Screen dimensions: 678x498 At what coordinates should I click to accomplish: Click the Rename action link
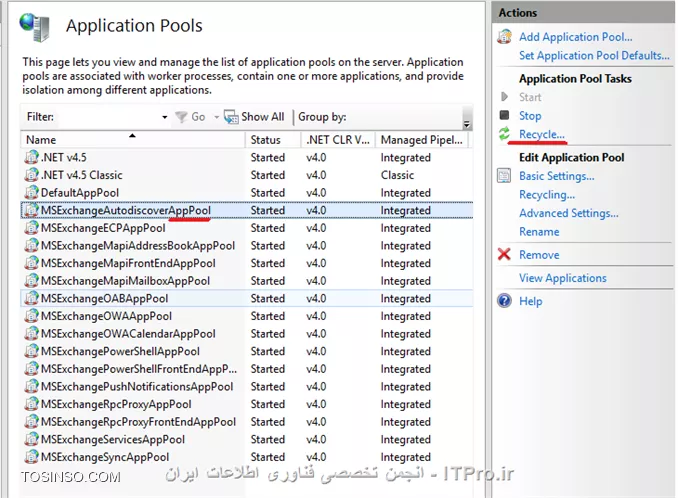(x=539, y=232)
